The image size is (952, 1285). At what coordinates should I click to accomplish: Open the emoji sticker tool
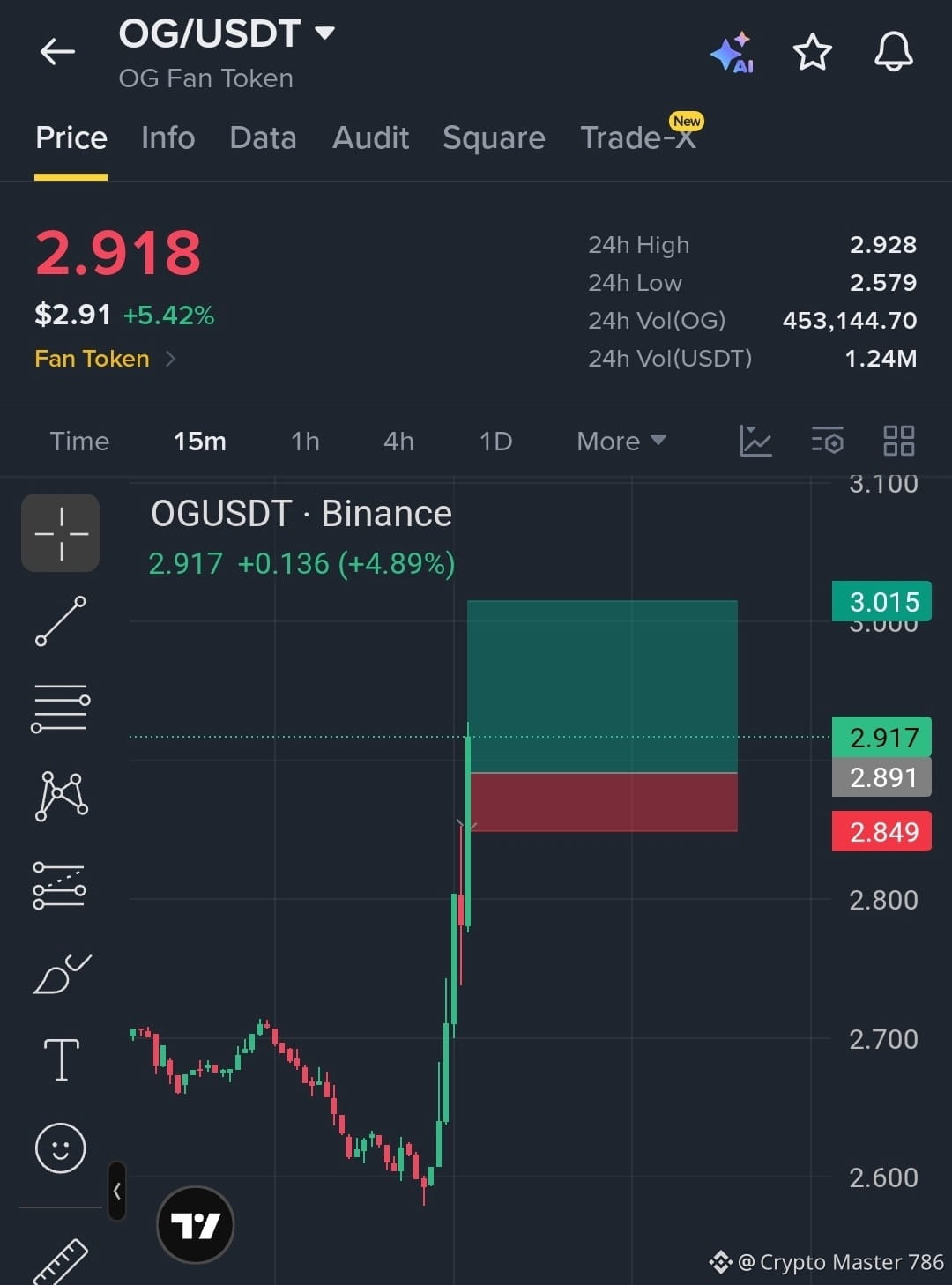point(60,1148)
